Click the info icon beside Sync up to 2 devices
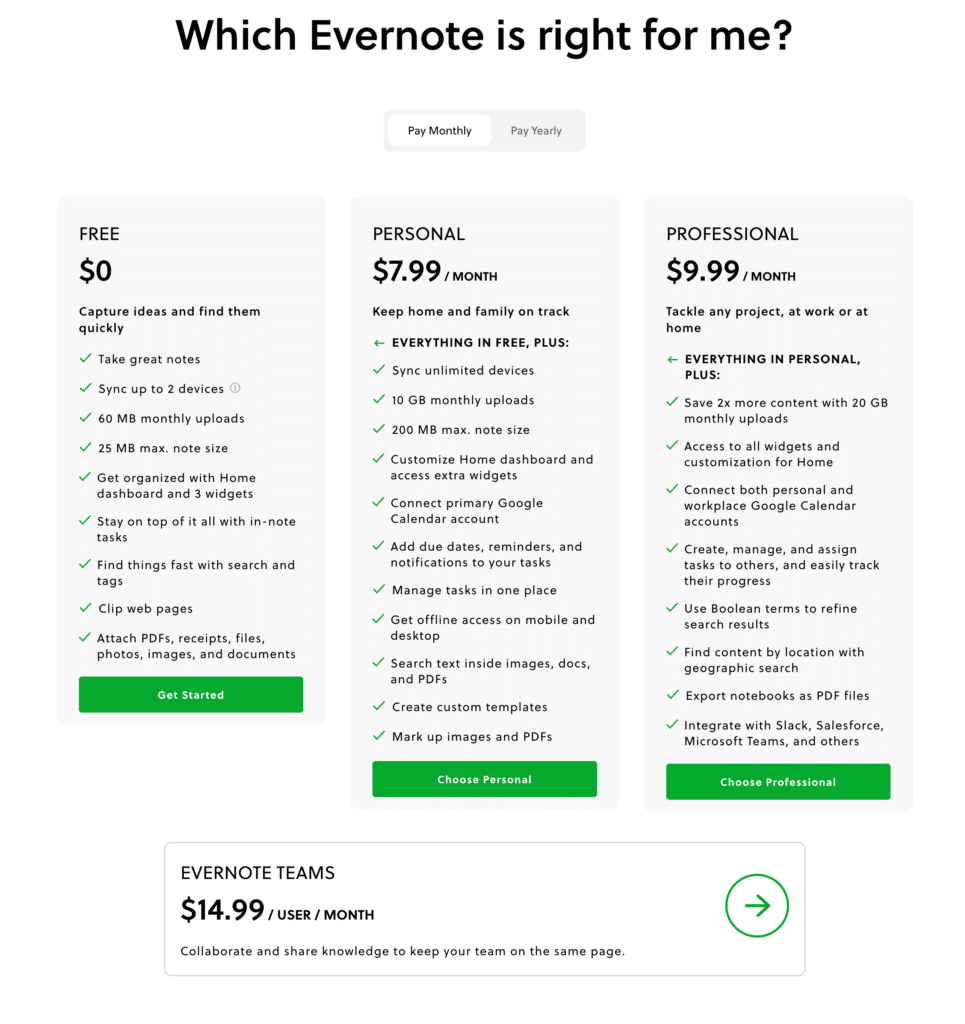Image resolution: width=965 pixels, height=1024 pixels. (236, 388)
